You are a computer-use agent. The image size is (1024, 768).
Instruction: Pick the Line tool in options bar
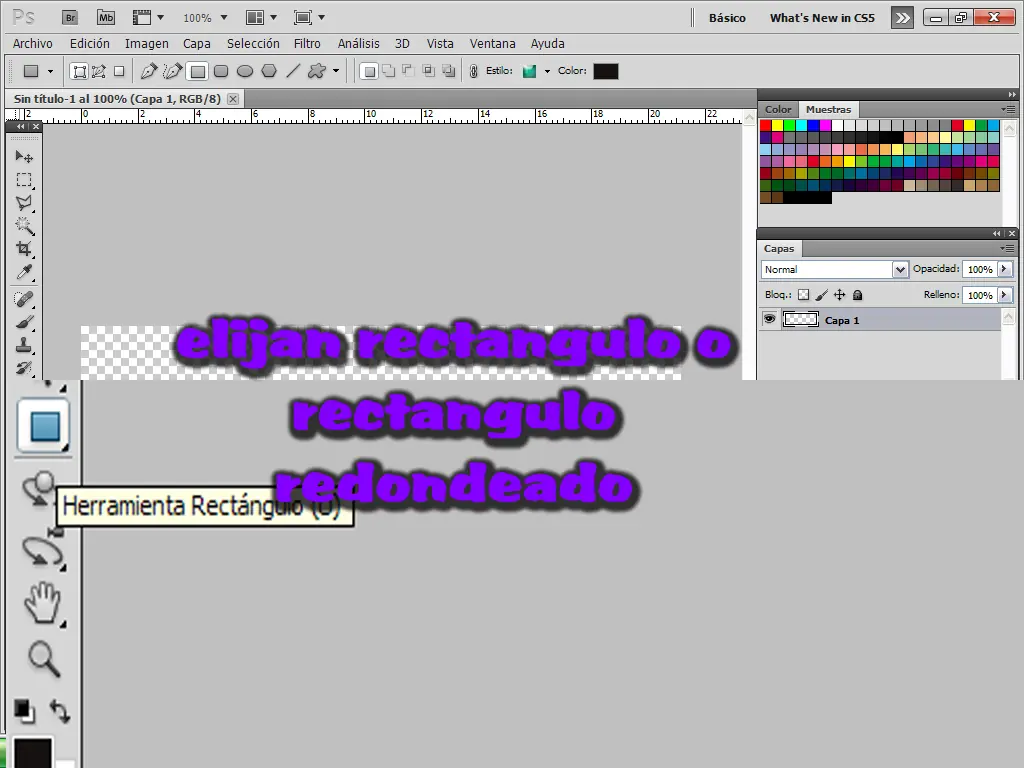pos(293,71)
